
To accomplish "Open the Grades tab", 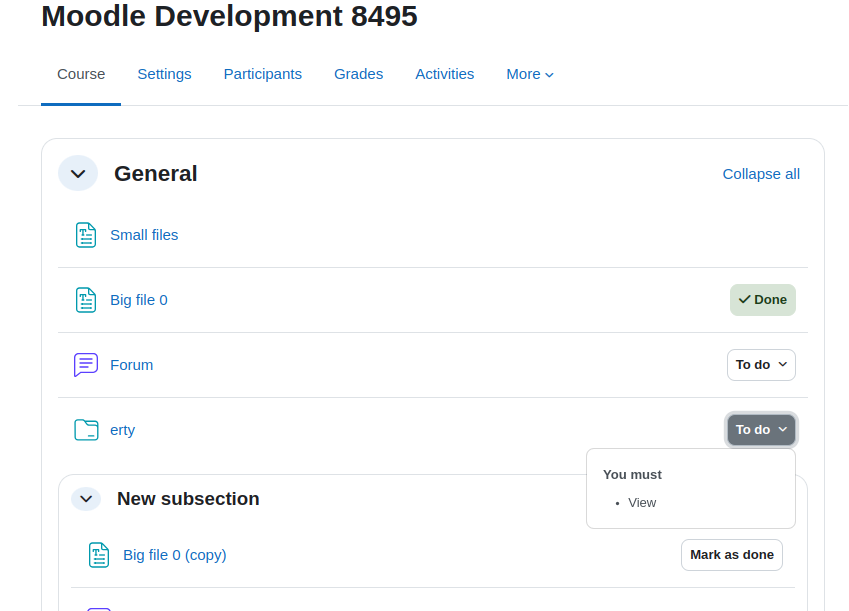I will (358, 74).
